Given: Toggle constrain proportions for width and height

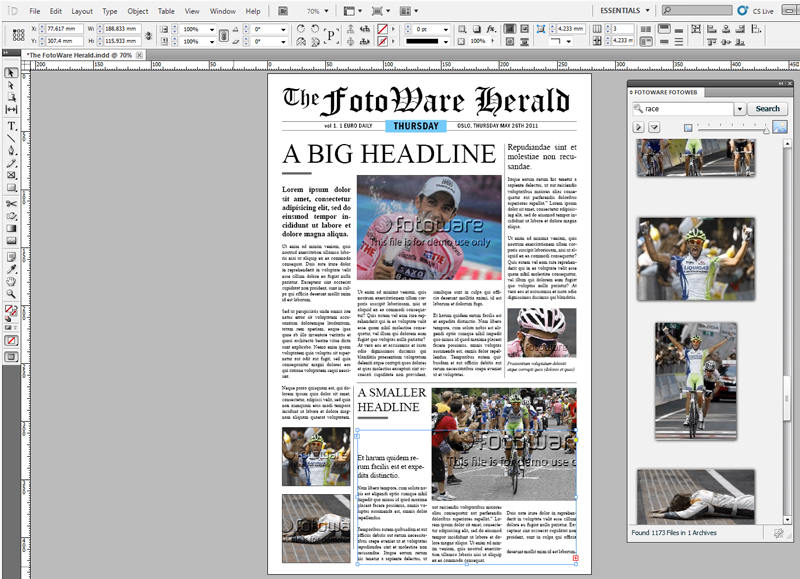Looking at the screenshot, I should (x=148, y=35).
